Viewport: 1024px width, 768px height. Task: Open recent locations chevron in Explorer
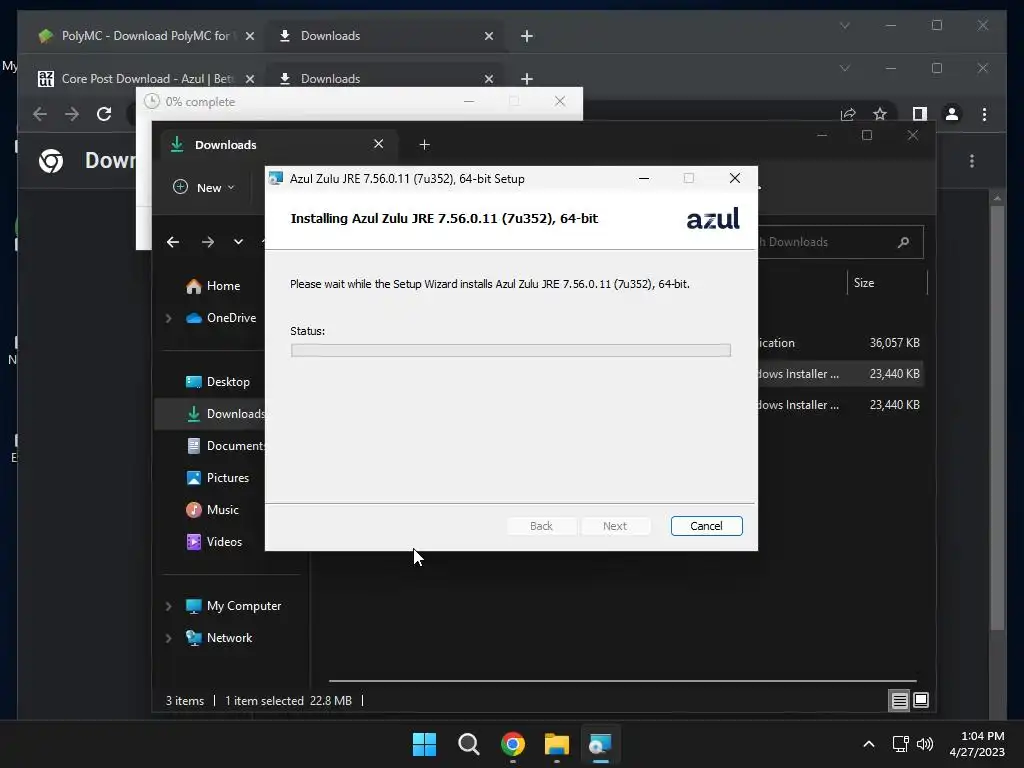(x=238, y=242)
